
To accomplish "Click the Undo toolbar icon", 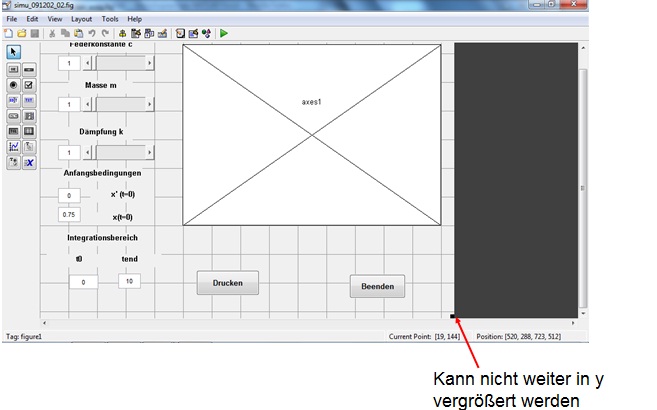I will tap(92, 33).
